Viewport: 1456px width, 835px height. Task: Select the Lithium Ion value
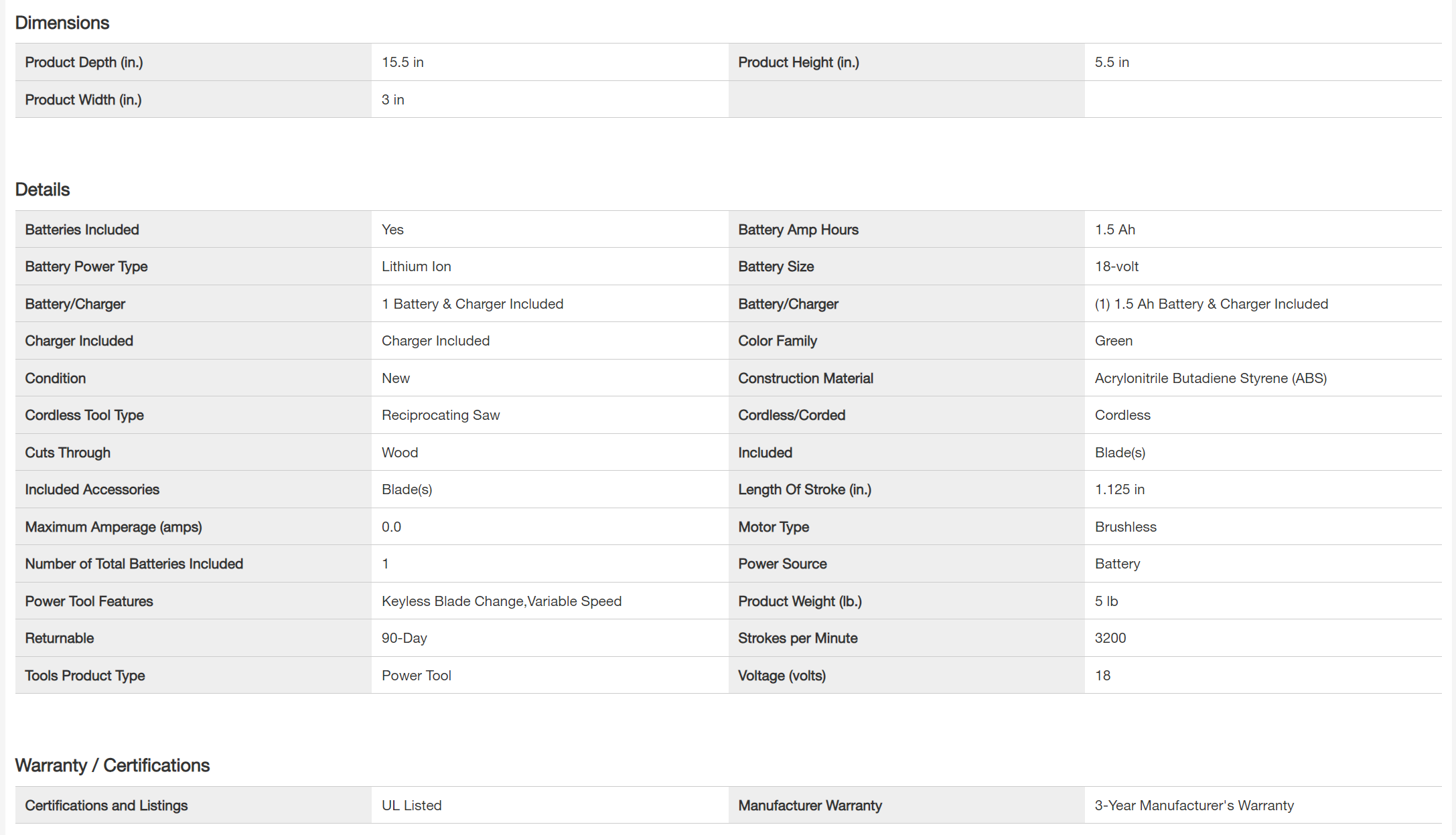point(416,267)
